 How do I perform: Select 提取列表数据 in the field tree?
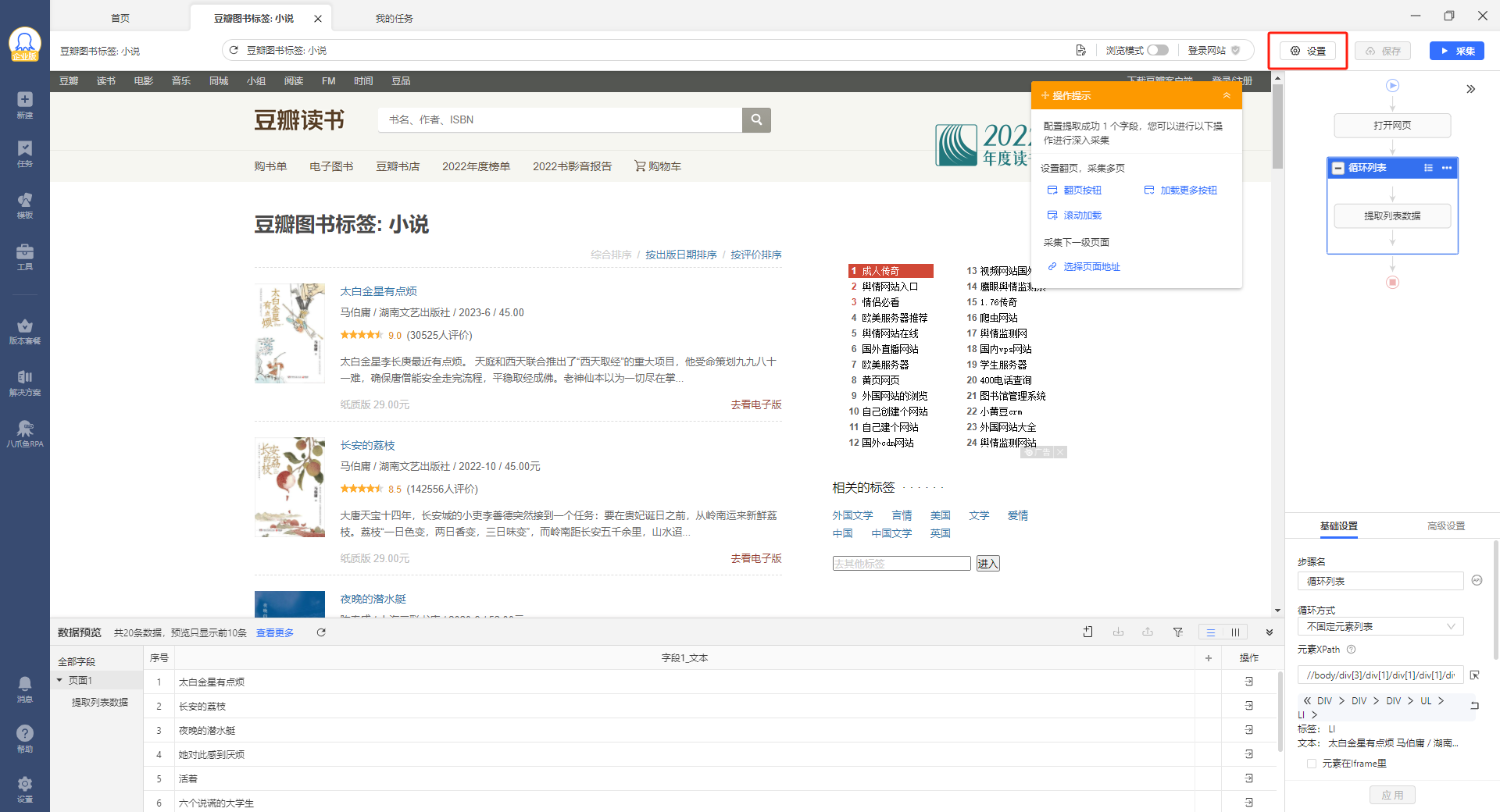(100, 703)
